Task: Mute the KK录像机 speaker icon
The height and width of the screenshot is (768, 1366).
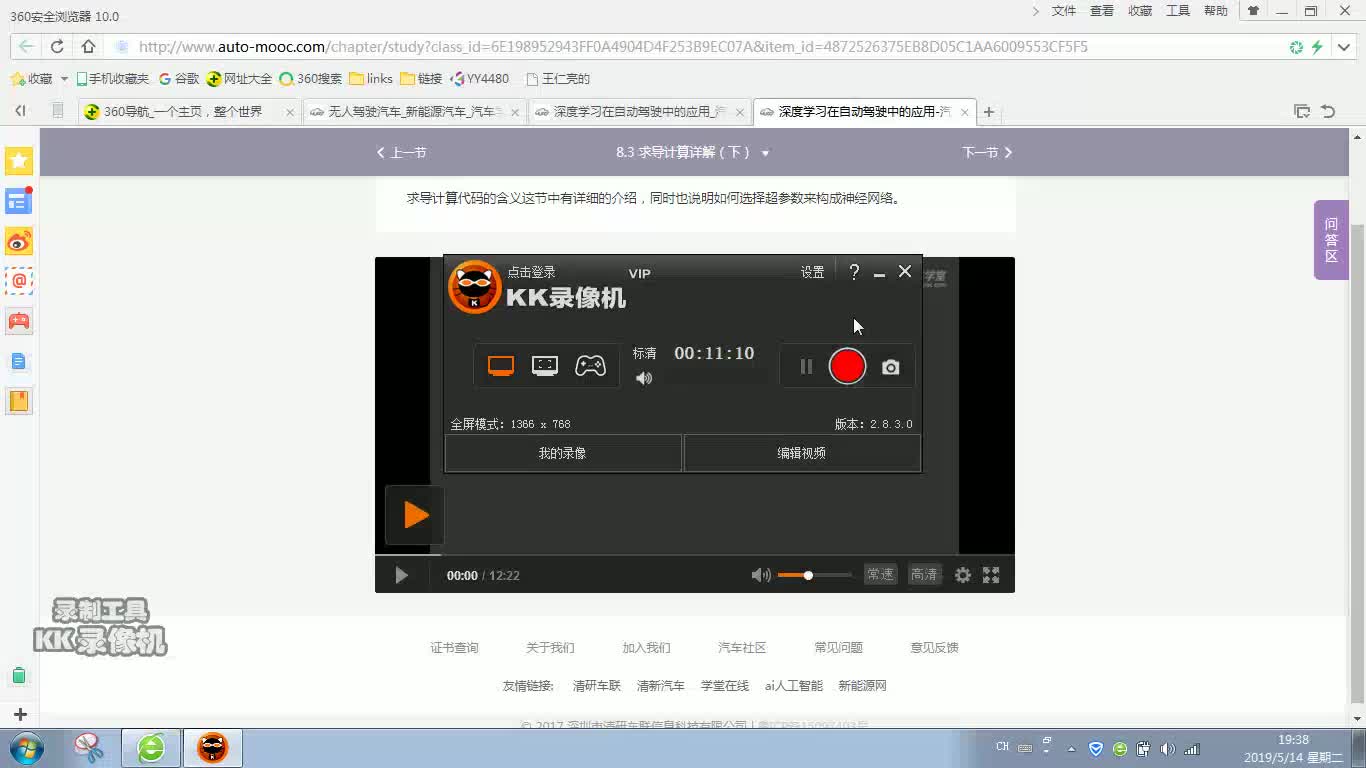Action: (644, 378)
